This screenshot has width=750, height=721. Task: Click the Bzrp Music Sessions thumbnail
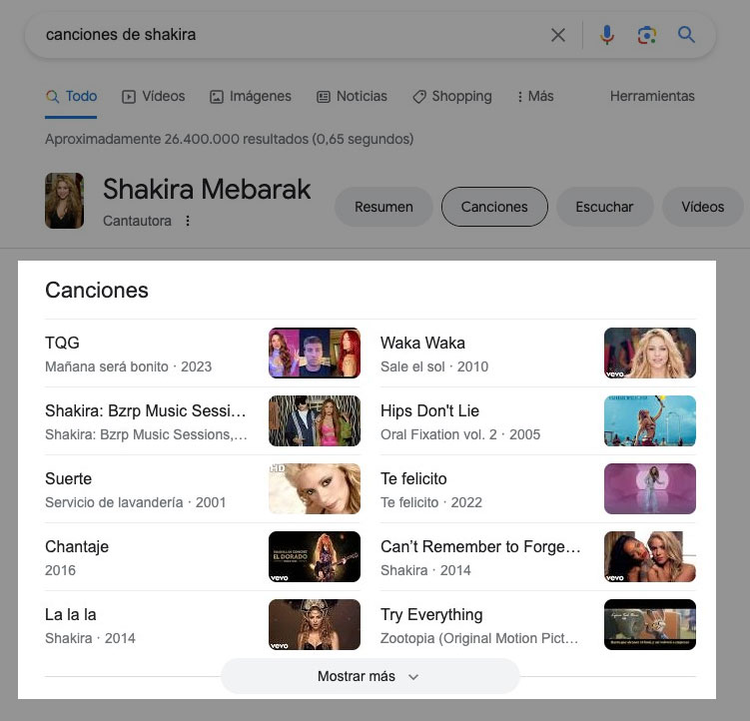(x=314, y=421)
